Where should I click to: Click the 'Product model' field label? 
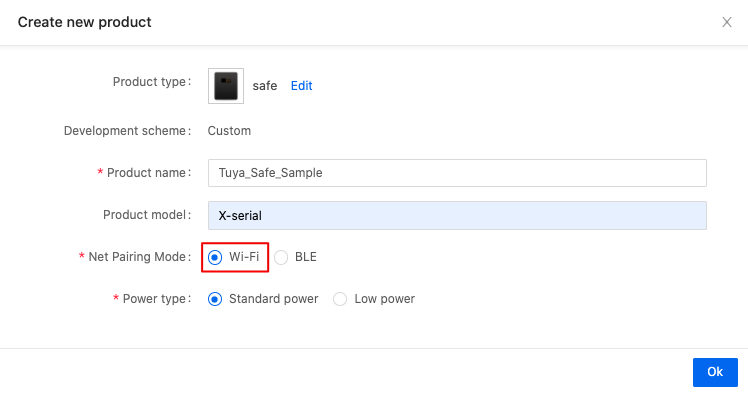147,215
